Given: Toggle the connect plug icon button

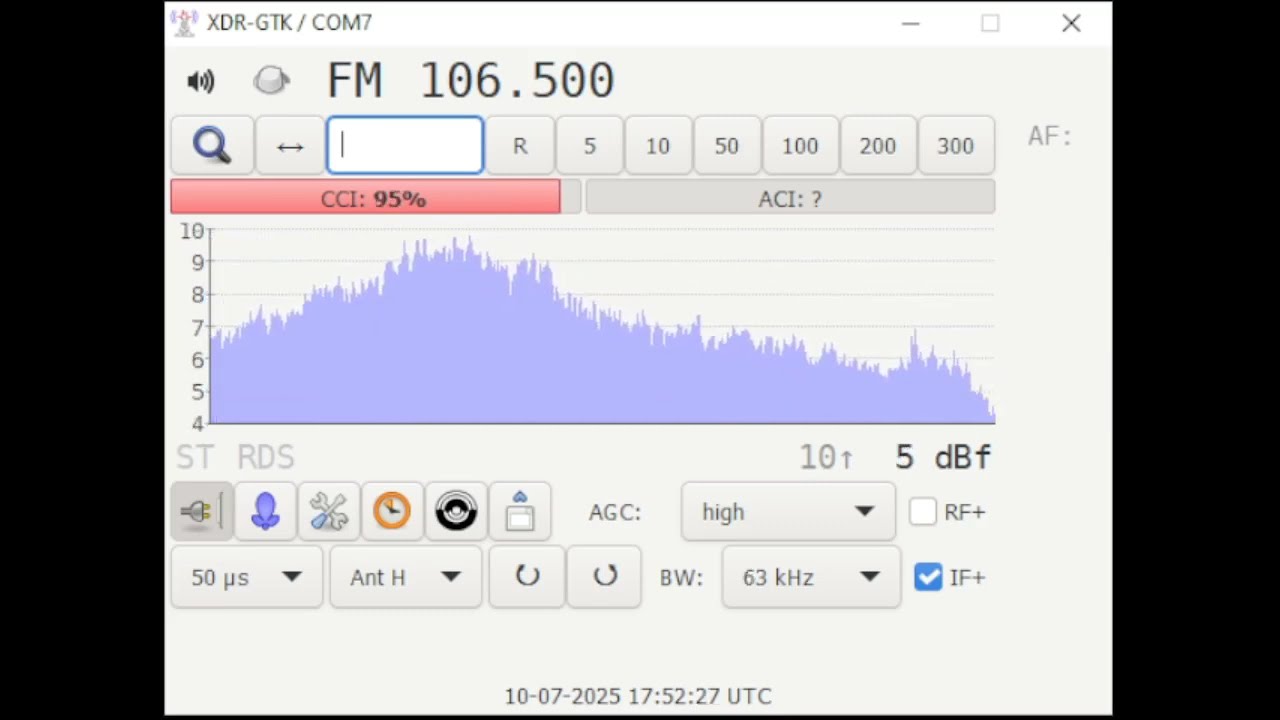Looking at the screenshot, I should pyautogui.click(x=202, y=512).
